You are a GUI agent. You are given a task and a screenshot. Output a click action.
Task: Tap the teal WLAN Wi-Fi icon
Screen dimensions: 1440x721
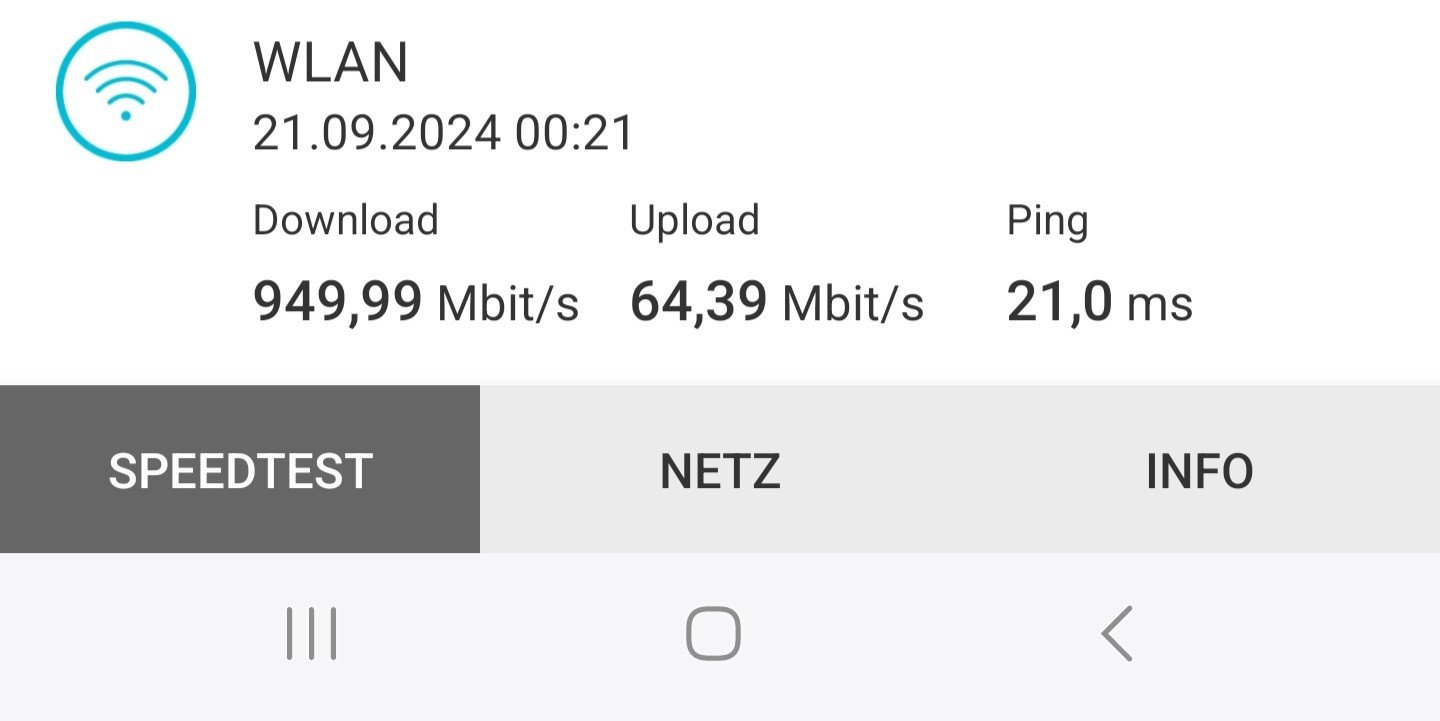[x=125, y=91]
